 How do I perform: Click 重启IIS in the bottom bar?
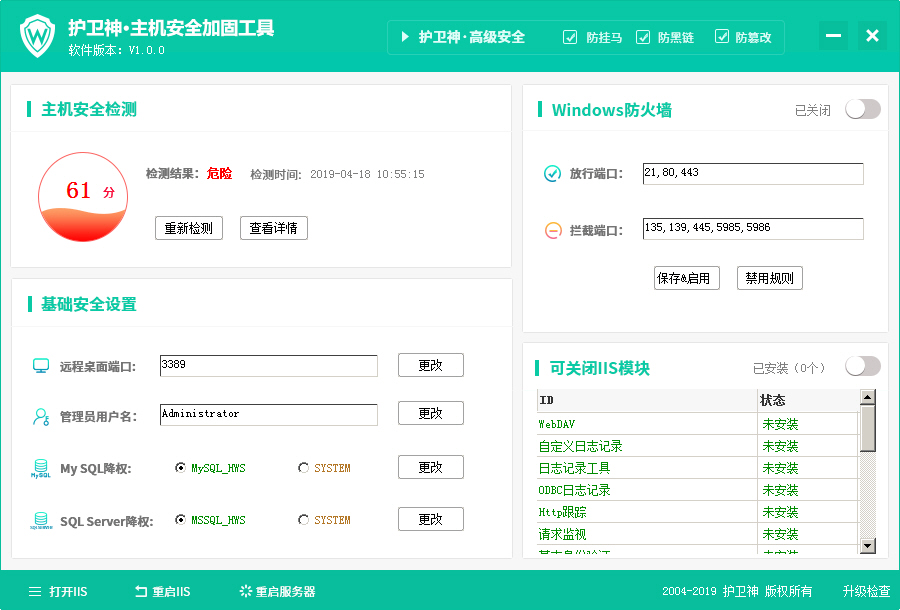click(x=162, y=592)
